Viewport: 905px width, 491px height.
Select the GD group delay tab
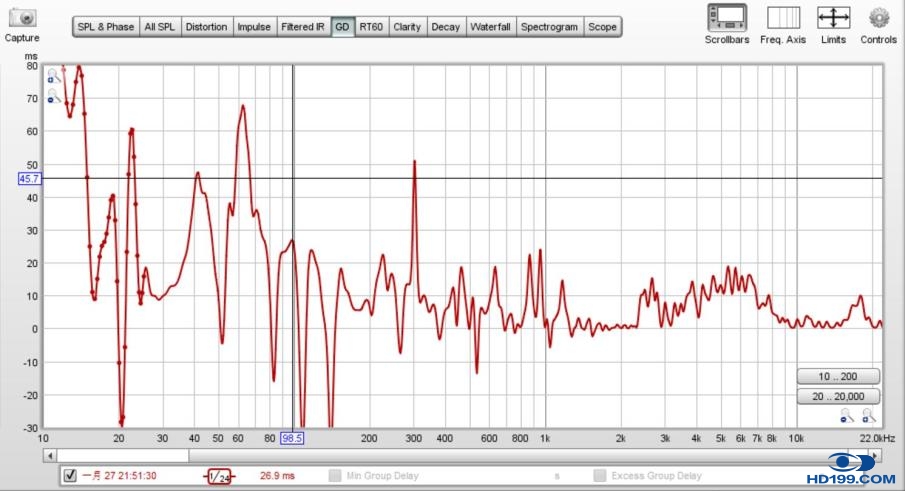click(x=342, y=27)
